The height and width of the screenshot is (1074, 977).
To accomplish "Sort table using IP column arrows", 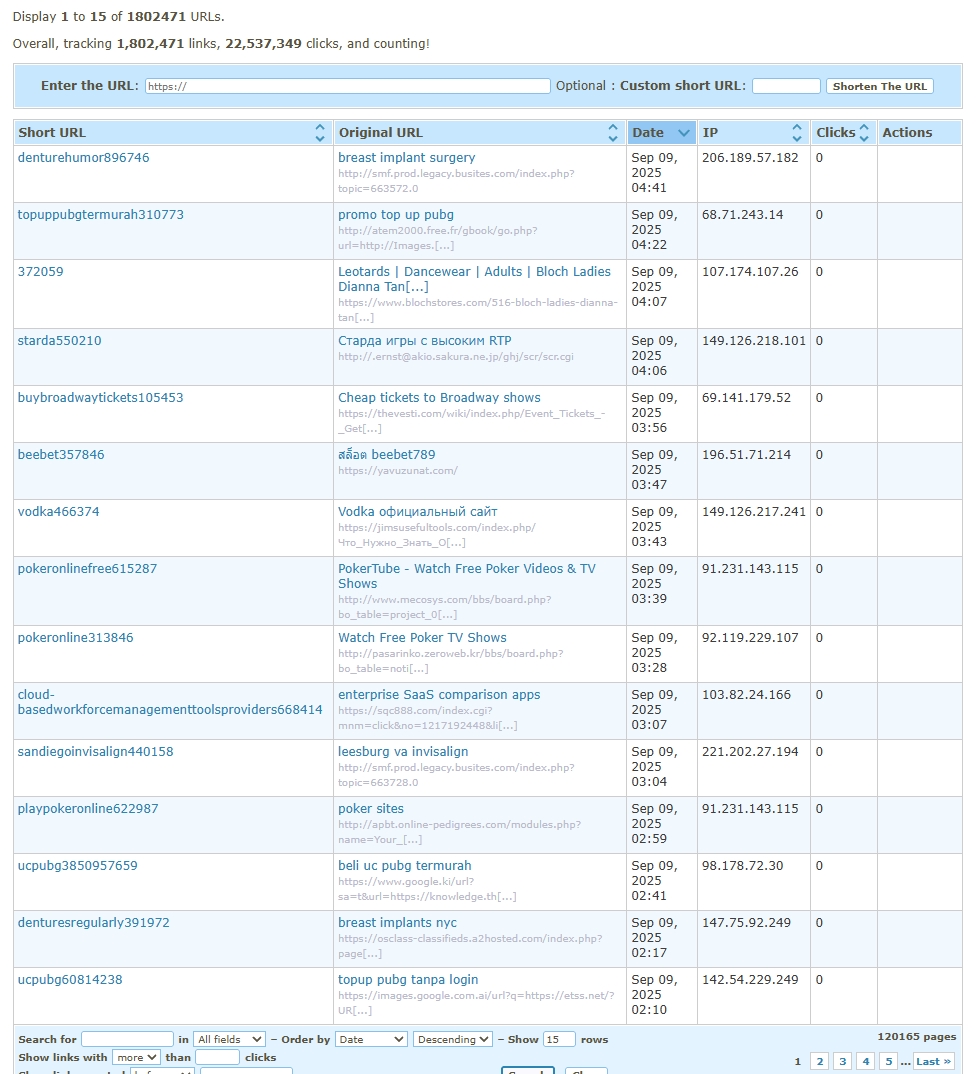I will click(x=796, y=133).
